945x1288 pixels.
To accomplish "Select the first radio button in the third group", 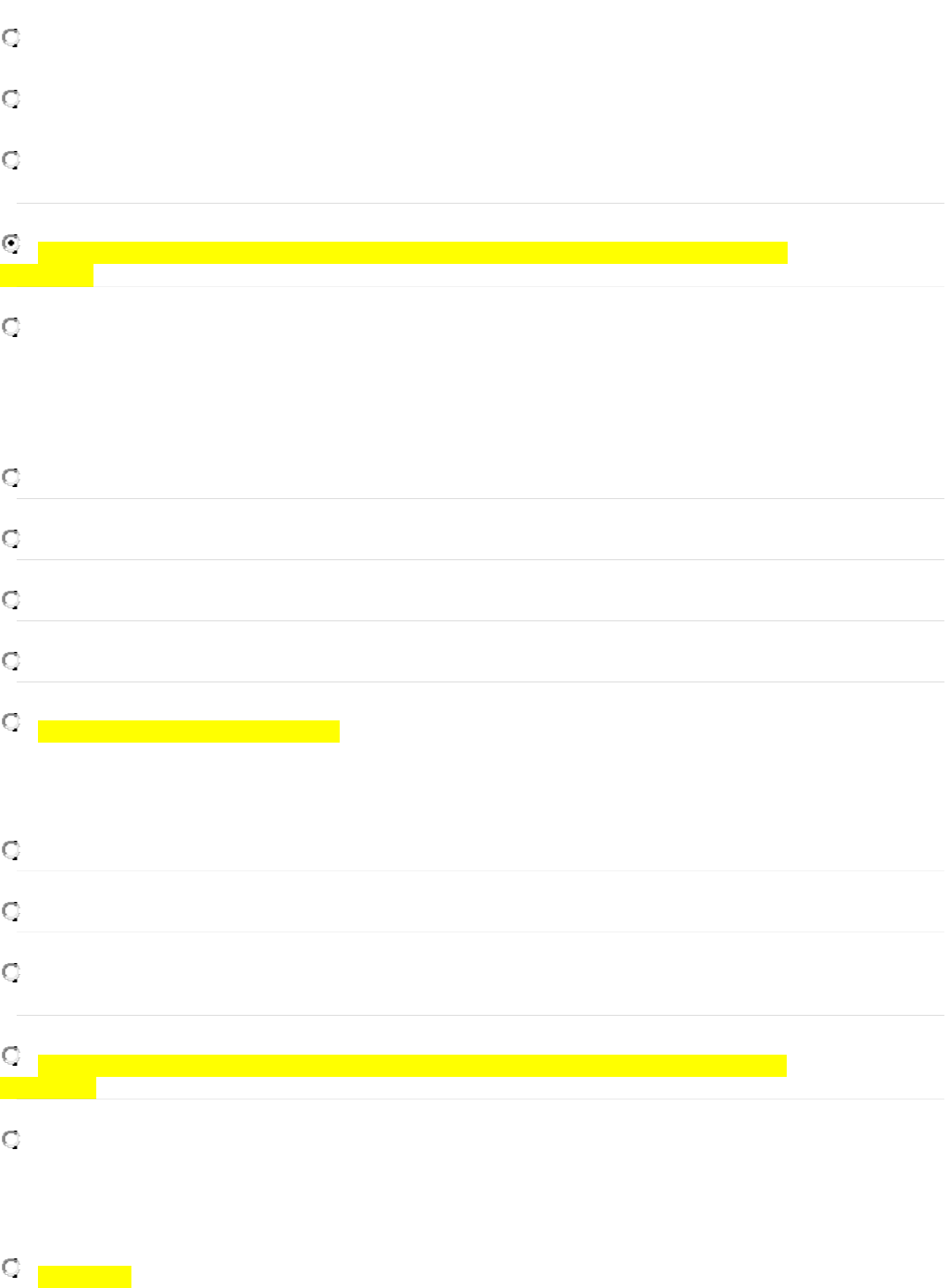I will [11, 849].
